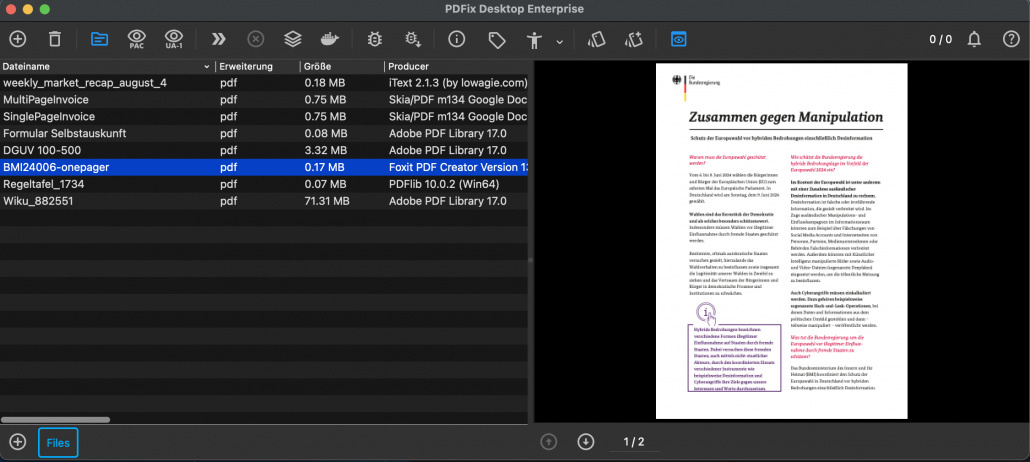
Task: Click the bug debug icon
Action: (375, 39)
